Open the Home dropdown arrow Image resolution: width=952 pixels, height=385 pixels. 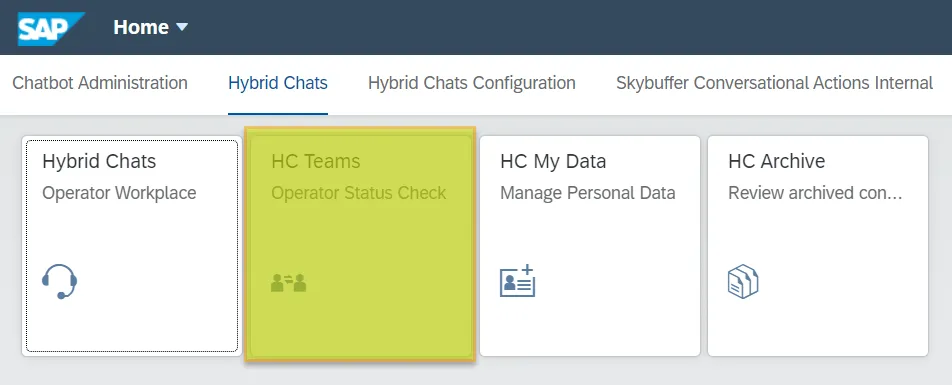[x=182, y=27]
